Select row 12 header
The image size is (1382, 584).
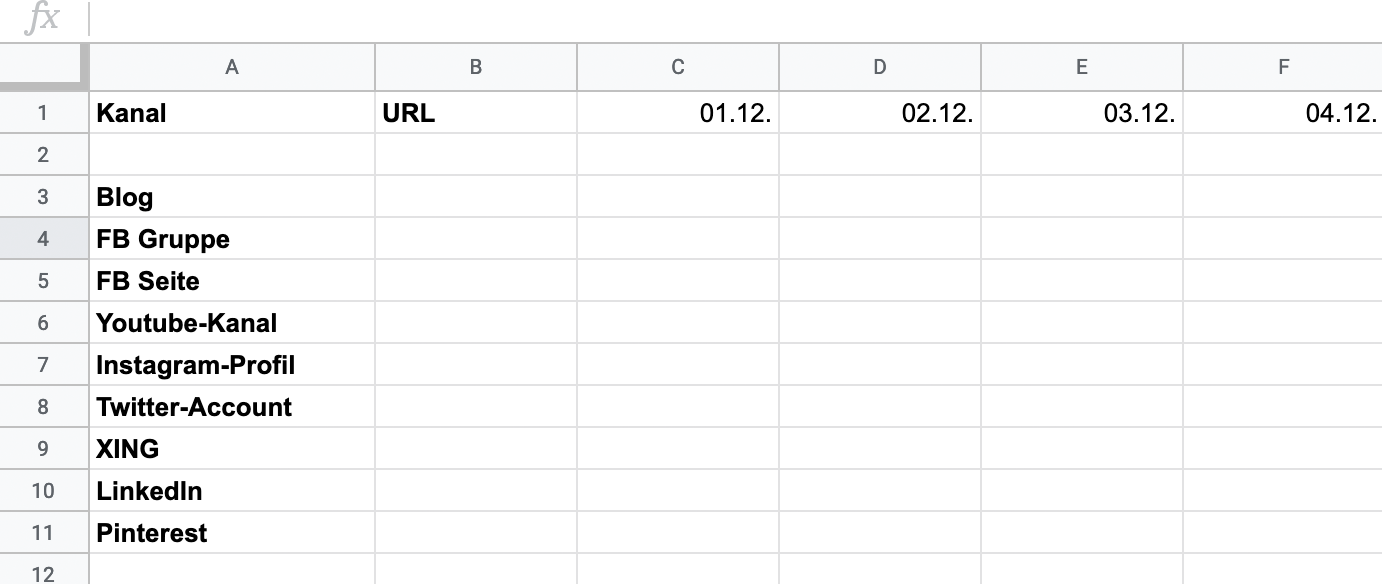pos(43,571)
